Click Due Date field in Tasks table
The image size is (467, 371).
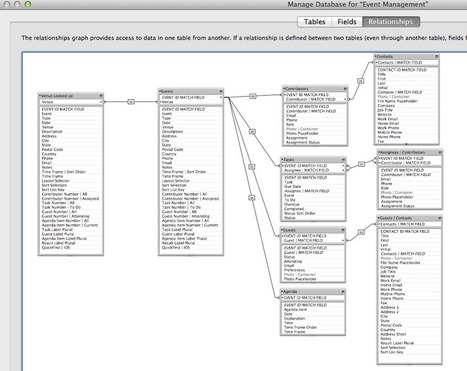(293, 187)
